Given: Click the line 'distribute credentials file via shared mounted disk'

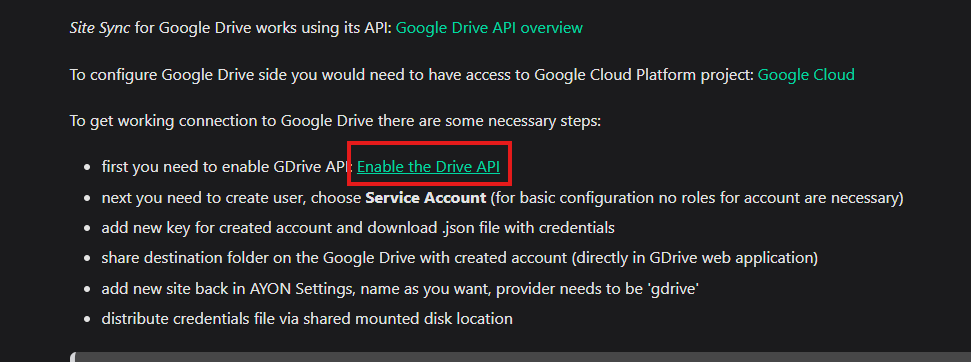Looking at the screenshot, I should pos(307,319).
